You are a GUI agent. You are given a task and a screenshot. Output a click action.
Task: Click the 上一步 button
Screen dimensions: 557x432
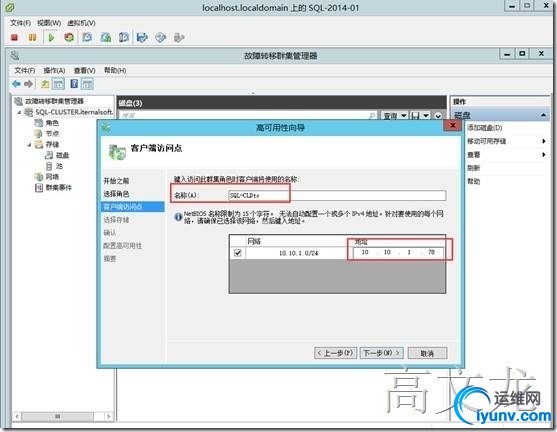335,353
